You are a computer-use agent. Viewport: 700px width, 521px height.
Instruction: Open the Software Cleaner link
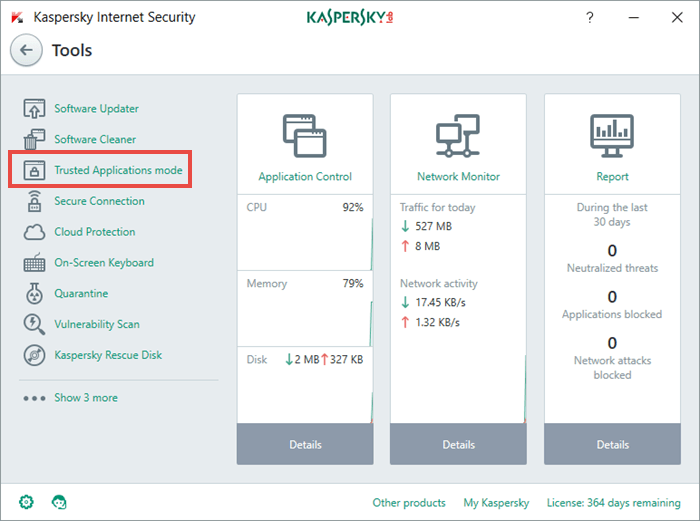95,139
